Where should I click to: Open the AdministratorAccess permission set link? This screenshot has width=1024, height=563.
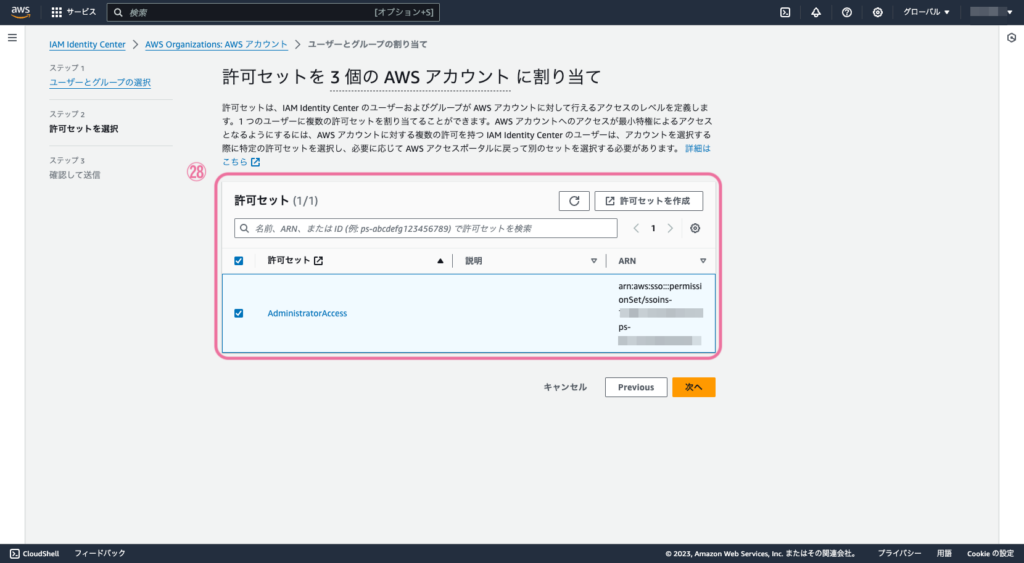click(x=307, y=313)
